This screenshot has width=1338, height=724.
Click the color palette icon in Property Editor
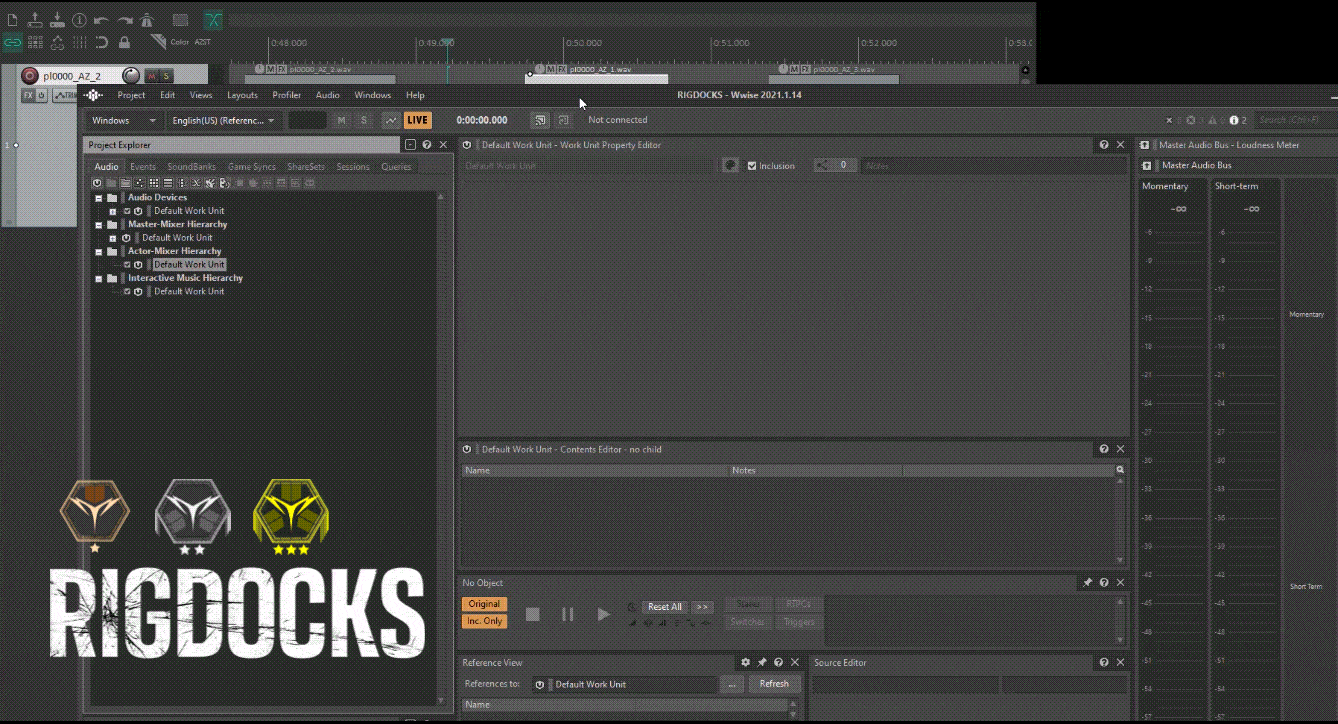coord(731,166)
